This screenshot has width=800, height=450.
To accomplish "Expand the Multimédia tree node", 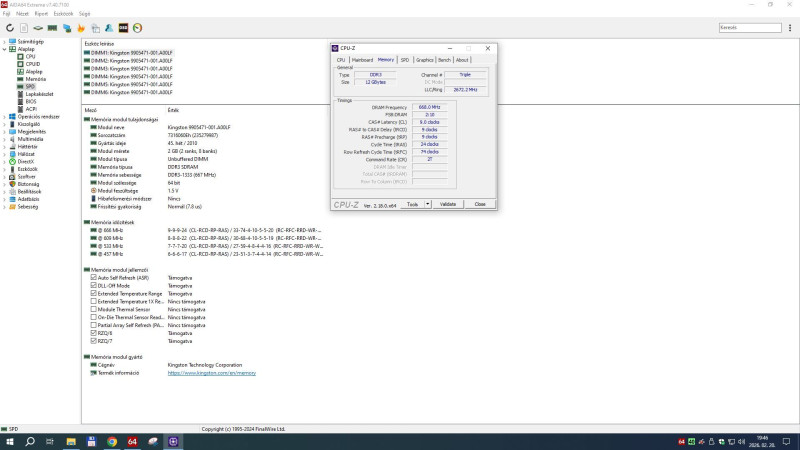I will coord(5,139).
